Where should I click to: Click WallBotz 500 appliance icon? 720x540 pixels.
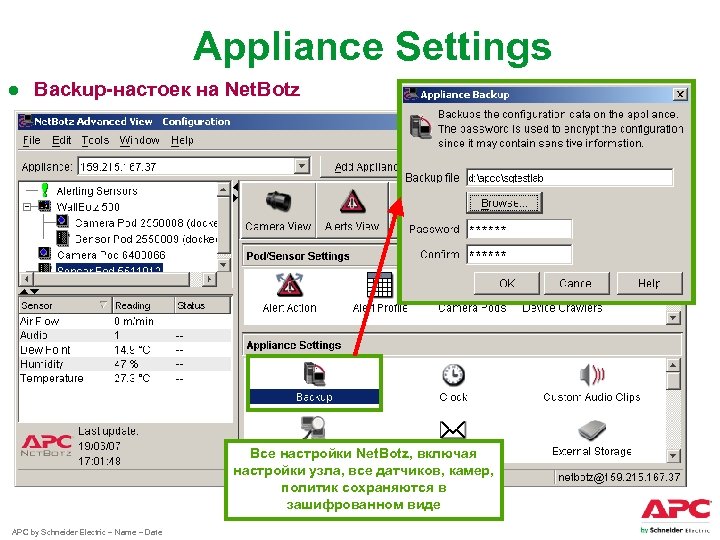point(45,206)
